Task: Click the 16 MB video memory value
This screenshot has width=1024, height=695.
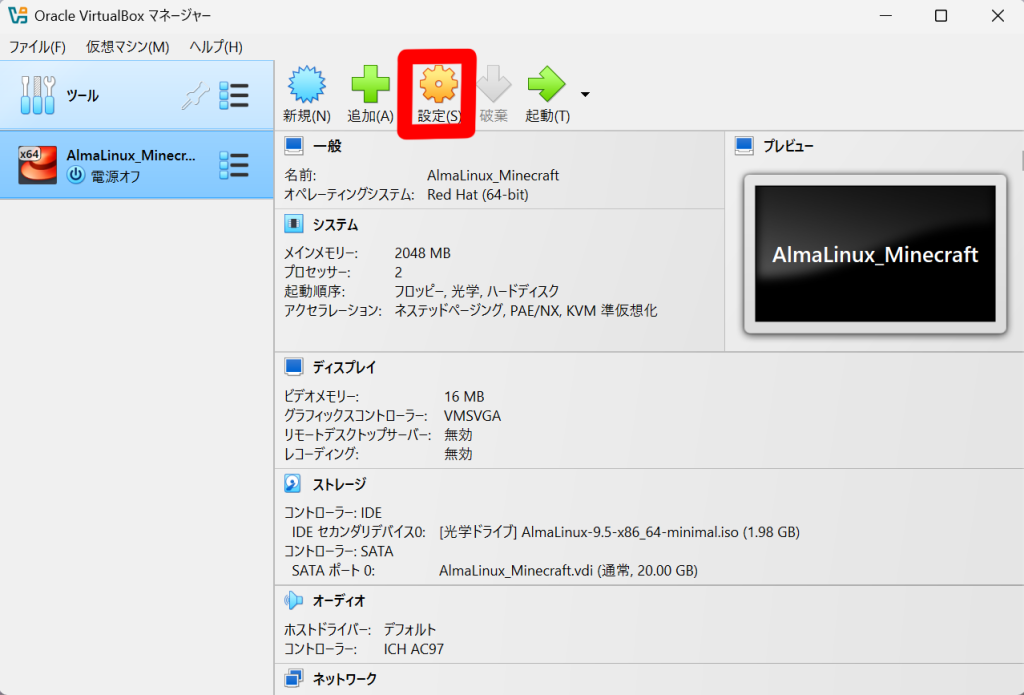Action: [464, 396]
